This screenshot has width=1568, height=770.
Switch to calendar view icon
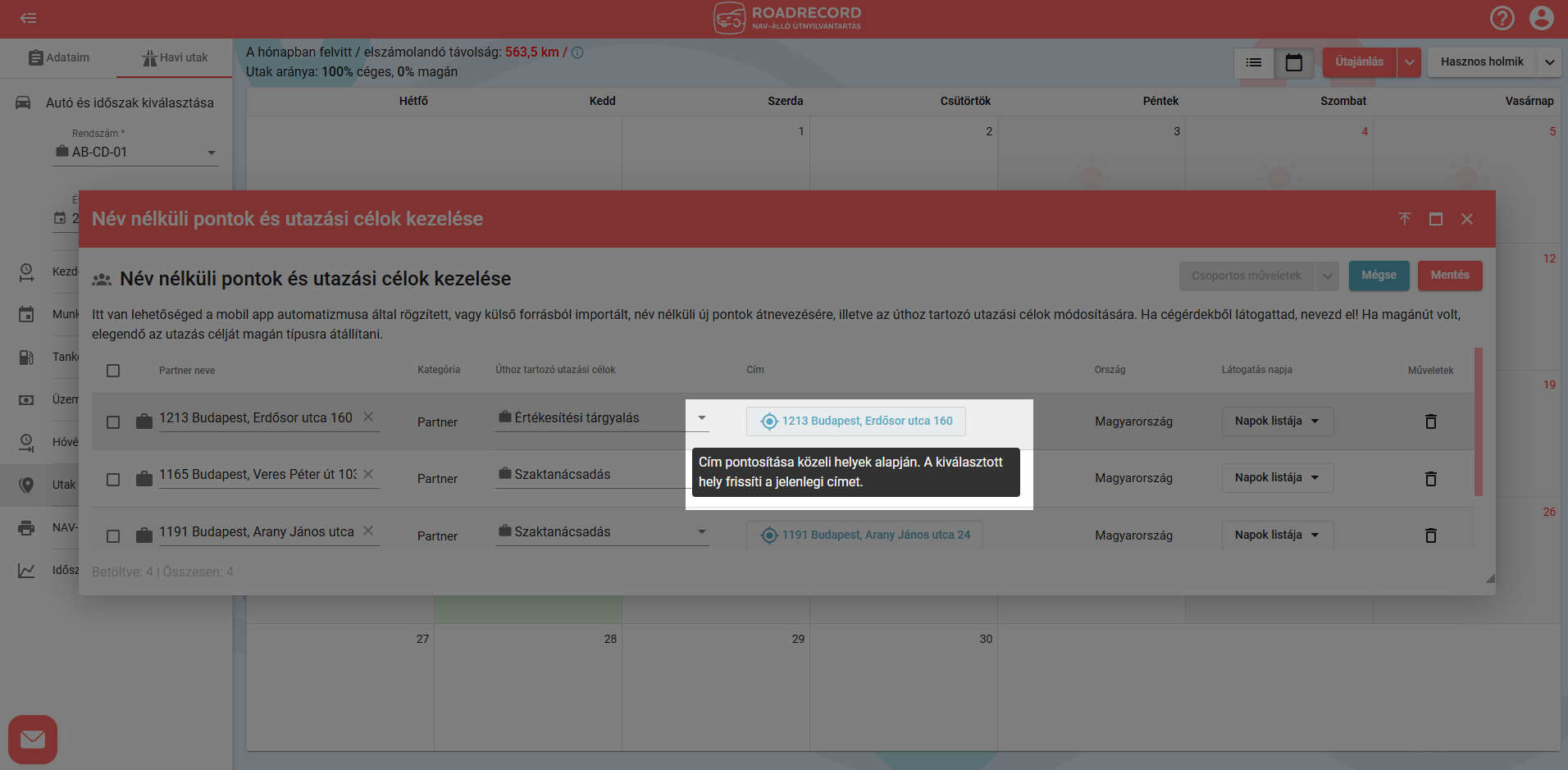point(1293,62)
